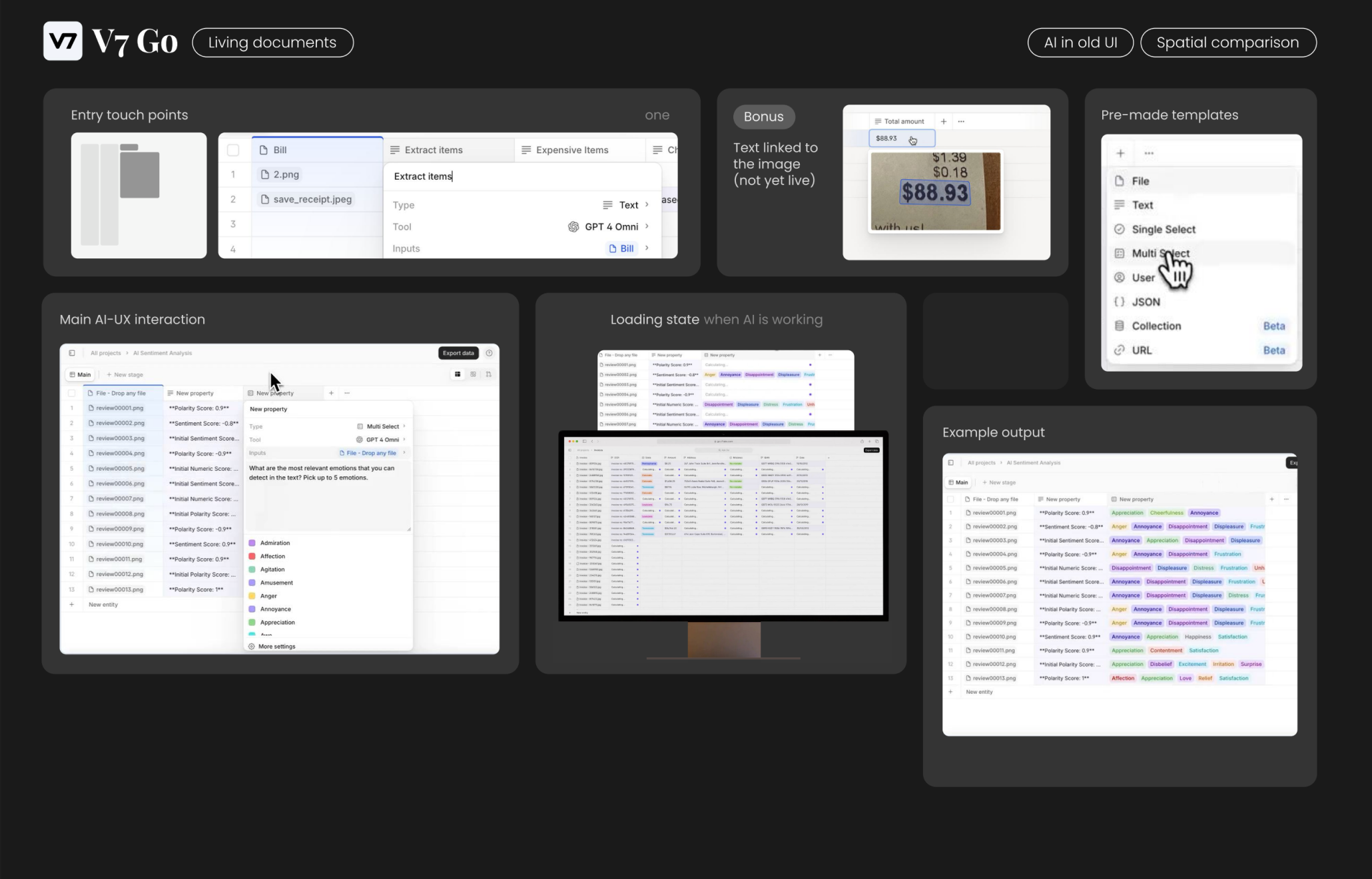The height and width of the screenshot is (879, 1372).
Task: Click the V7 logo icon
Action: (x=63, y=41)
